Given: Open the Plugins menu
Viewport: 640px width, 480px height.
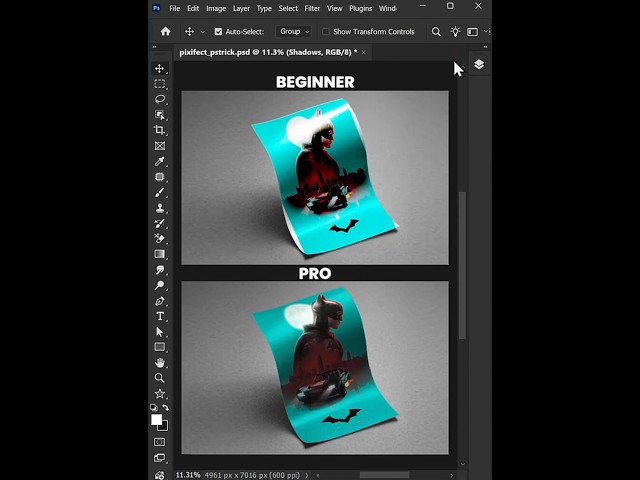Looking at the screenshot, I should (x=360, y=8).
